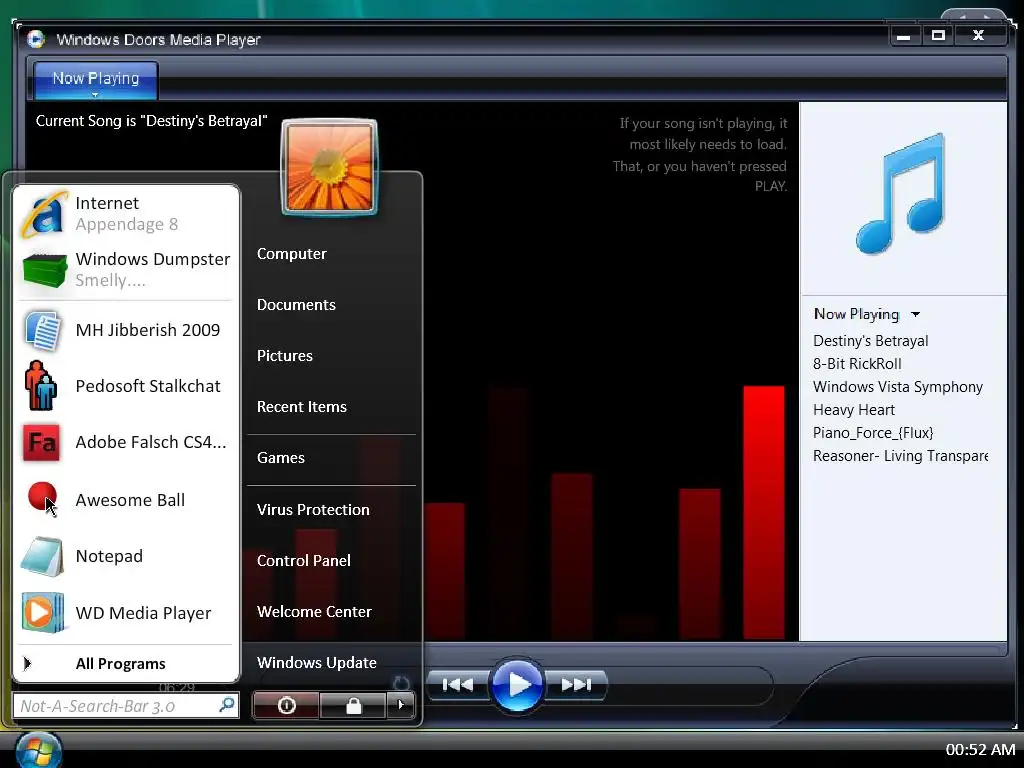Skip to the previous track
This screenshot has height=768, width=1024.
(458, 684)
